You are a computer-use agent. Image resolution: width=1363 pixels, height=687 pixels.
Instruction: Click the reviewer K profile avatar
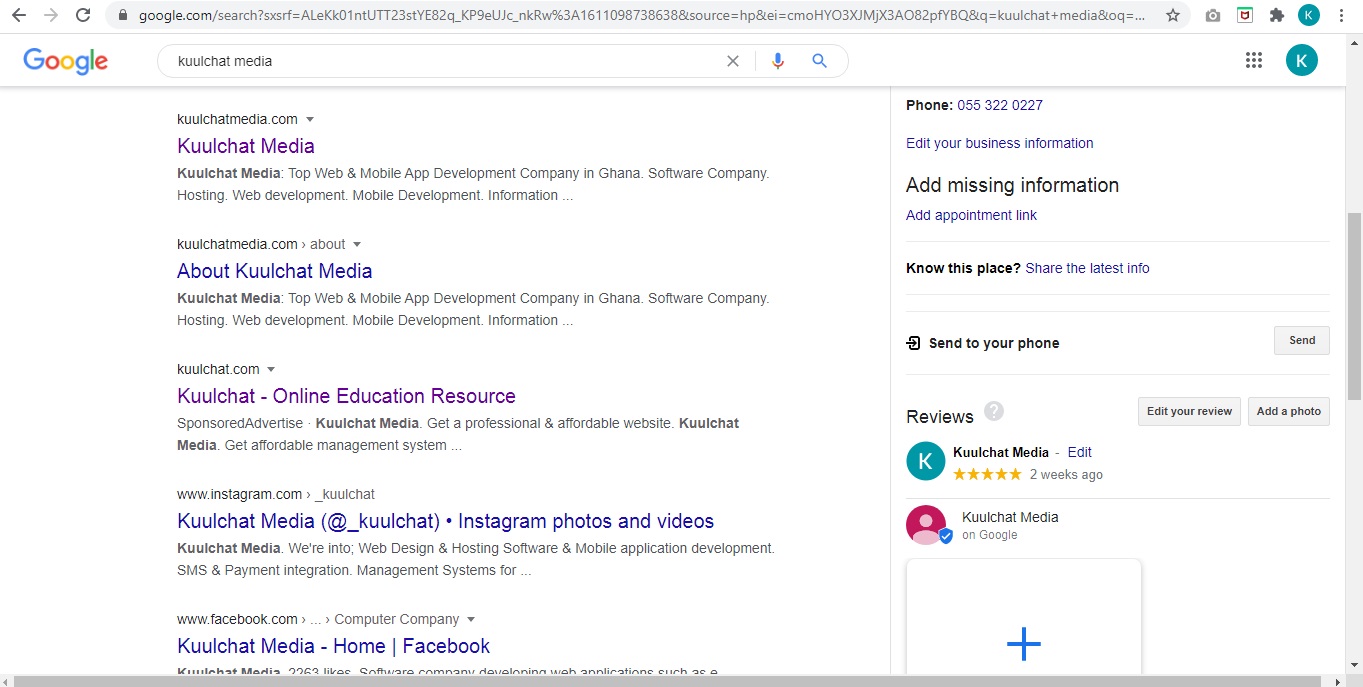tap(925, 461)
